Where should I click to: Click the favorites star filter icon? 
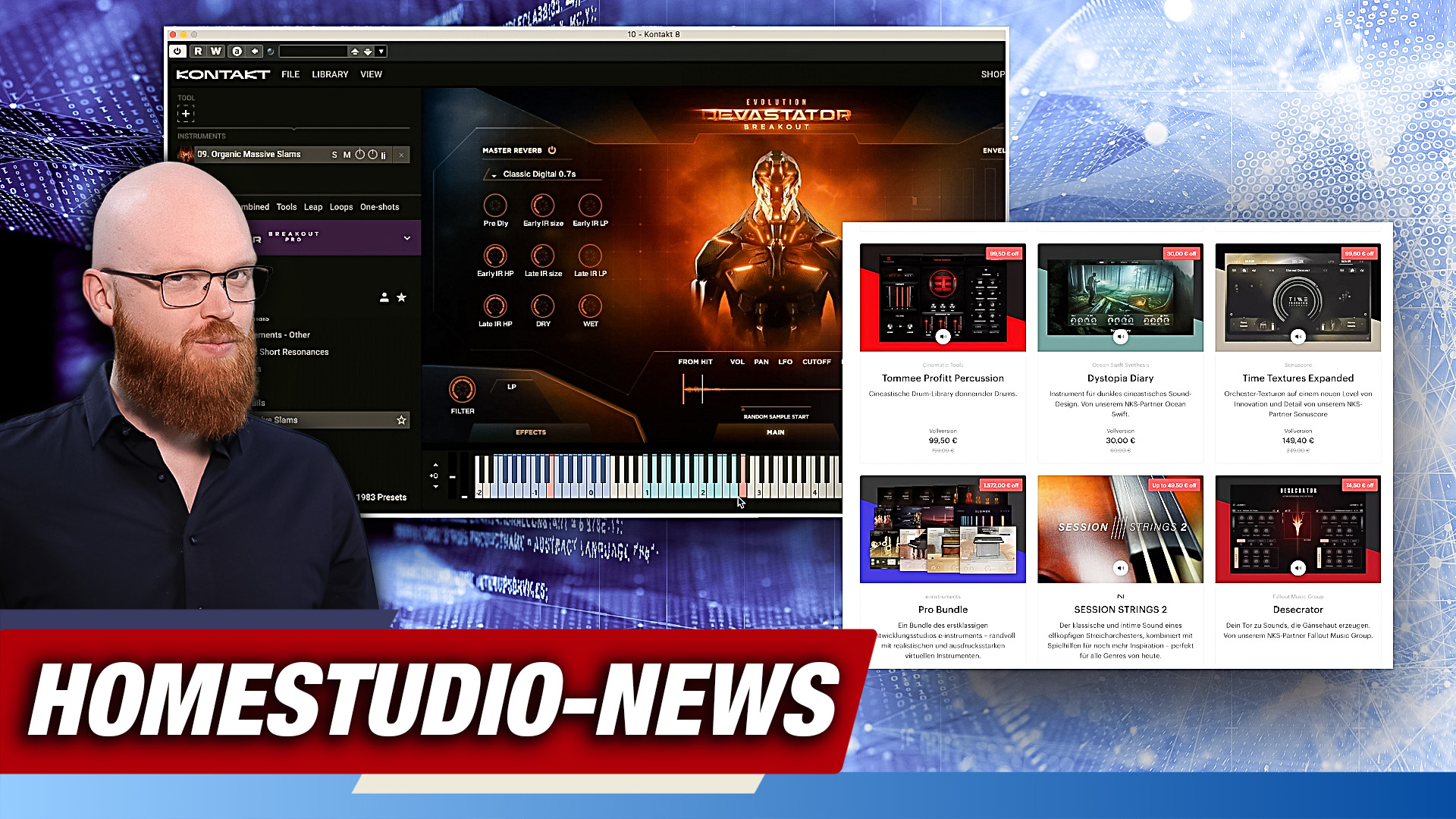402,297
